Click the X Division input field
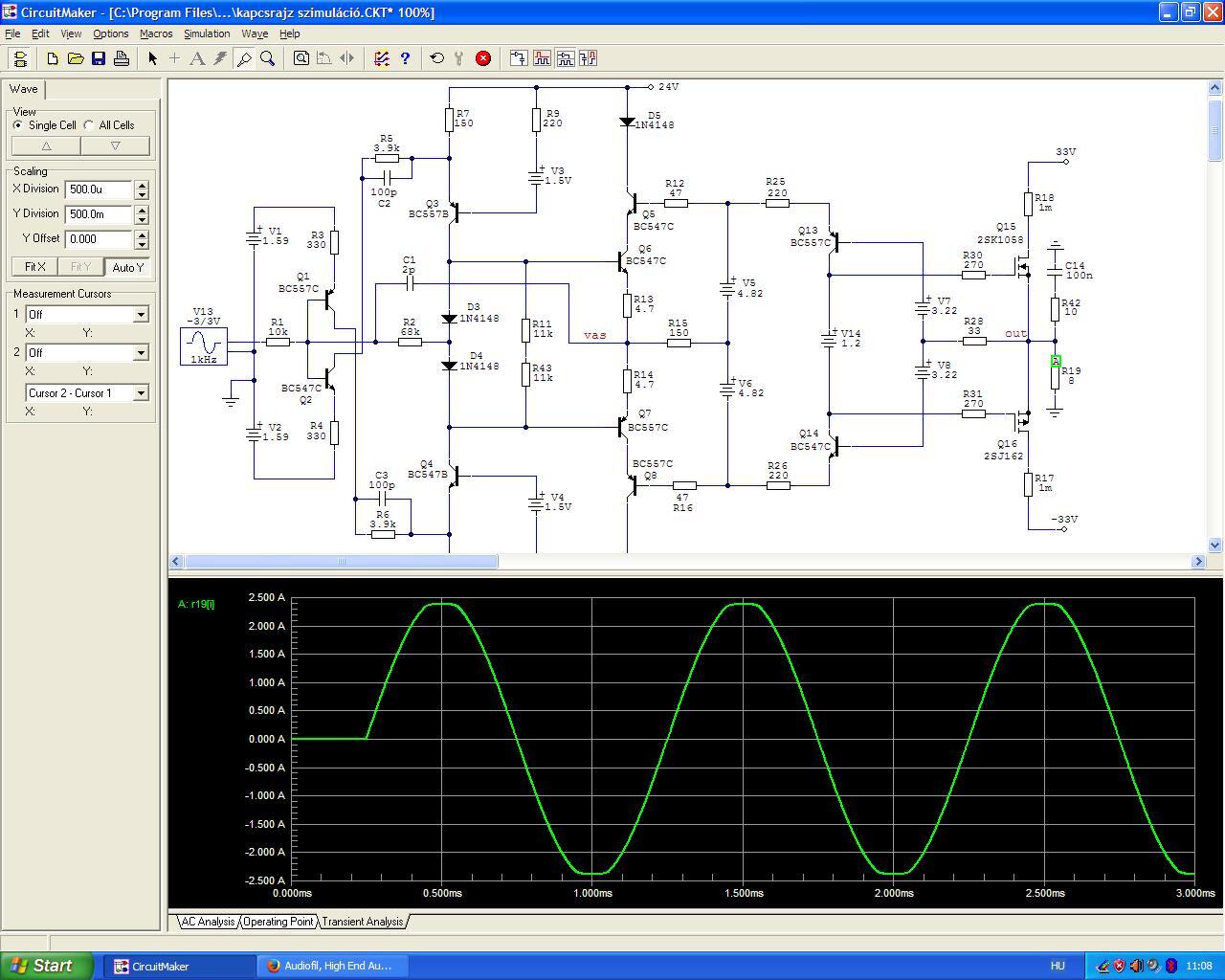Image resolution: width=1225 pixels, height=980 pixels. coord(99,189)
